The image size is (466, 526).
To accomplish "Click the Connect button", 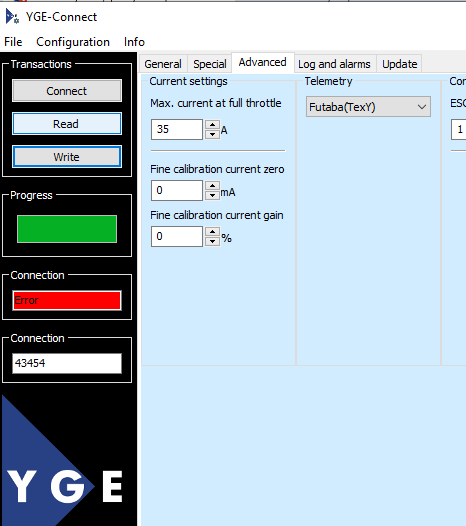I will (x=67, y=91).
